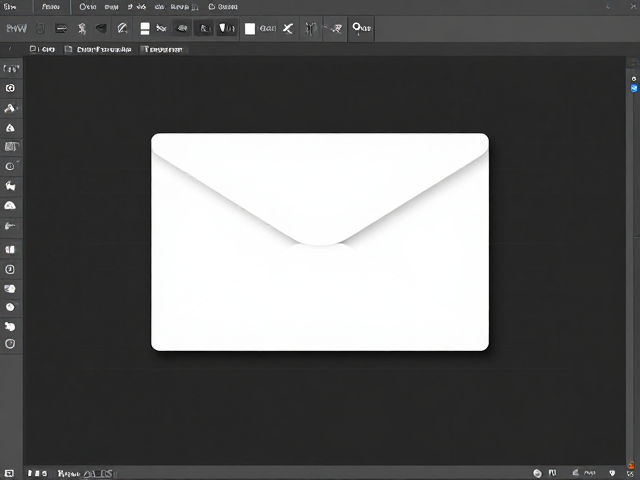Image resolution: width=640 pixels, height=480 pixels.
Task: Select the overlapping photo cards tool in left toolbar
Action: coord(10,289)
